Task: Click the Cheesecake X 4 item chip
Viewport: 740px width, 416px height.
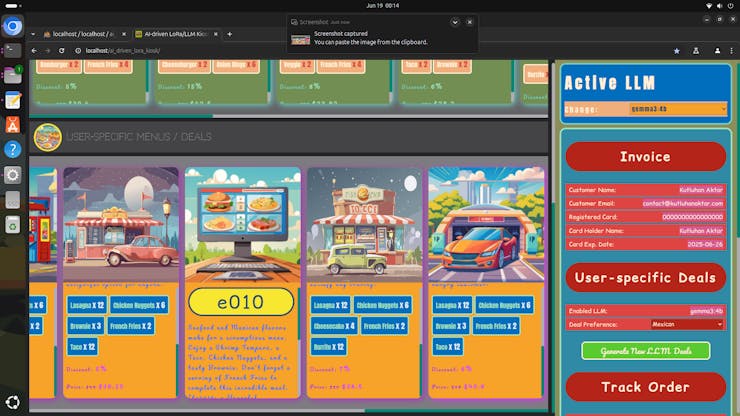Action: click(334, 326)
